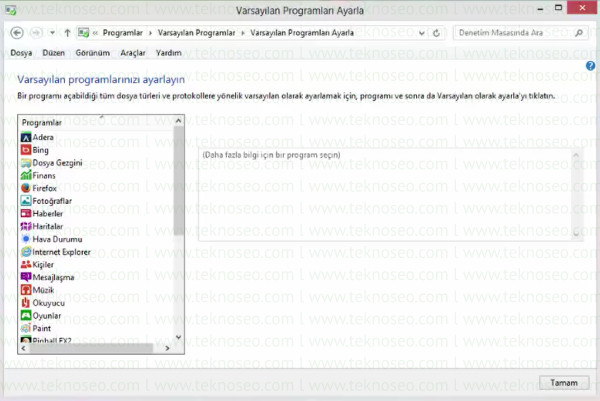
Task: Click the program list vertical scrollbar thumb
Action: point(178,181)
